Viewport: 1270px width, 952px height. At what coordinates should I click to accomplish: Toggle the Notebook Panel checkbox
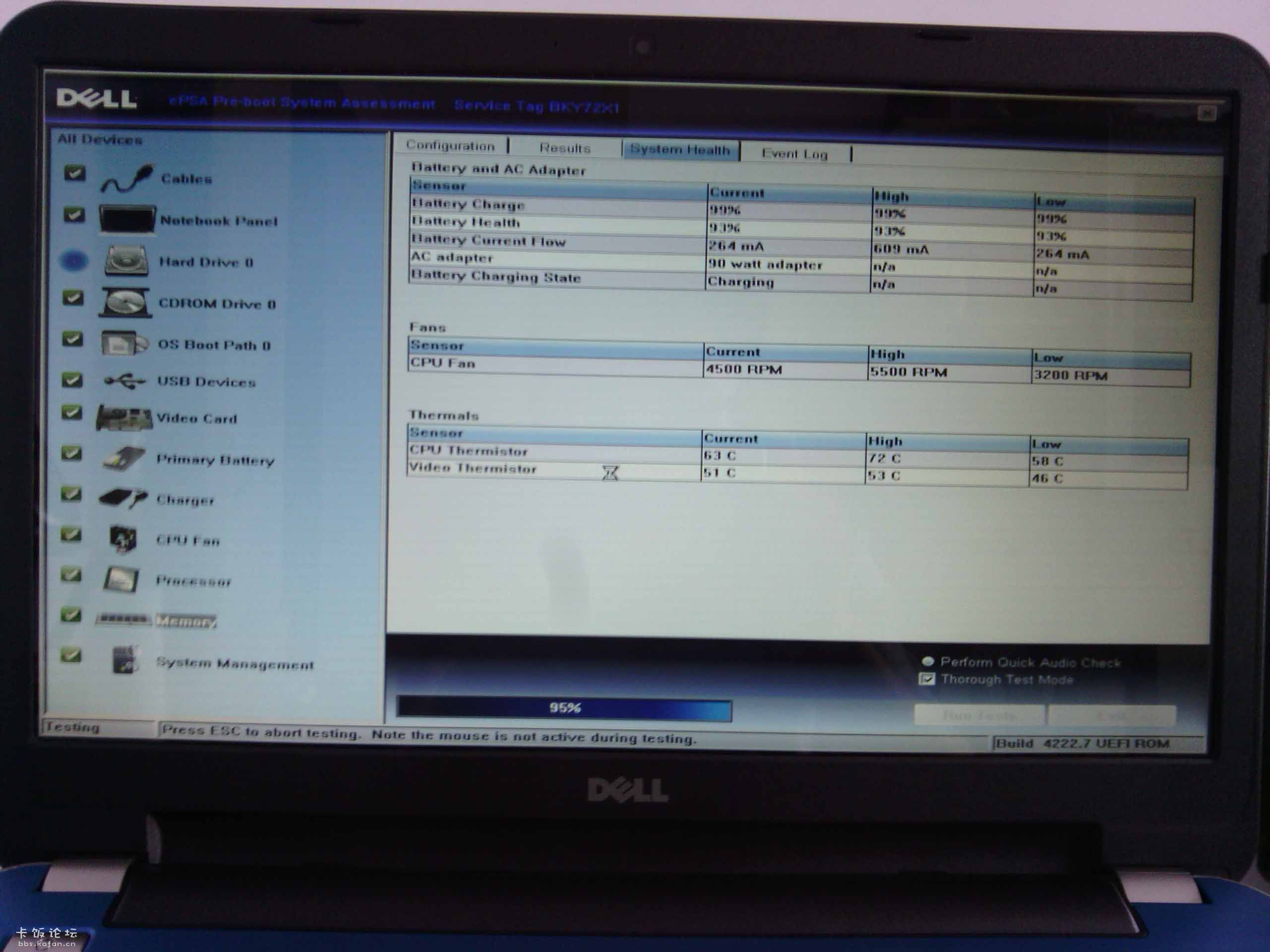point(74,215)
